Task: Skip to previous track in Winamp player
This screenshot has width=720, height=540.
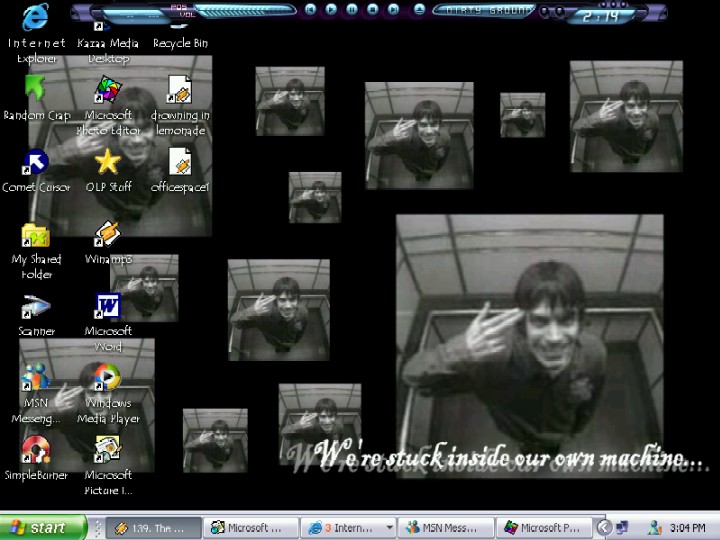Action: tap(311, 9)
